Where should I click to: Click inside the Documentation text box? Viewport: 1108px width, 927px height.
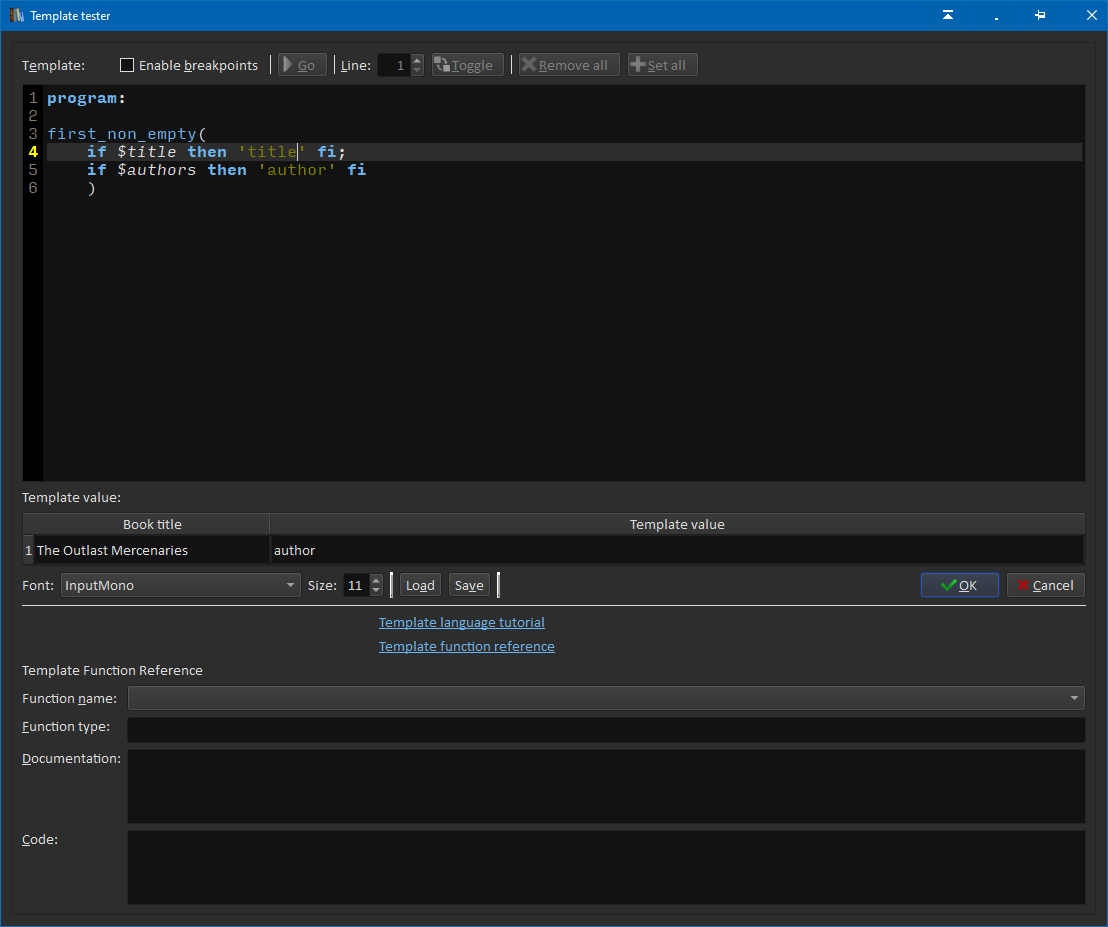point(605,786)
